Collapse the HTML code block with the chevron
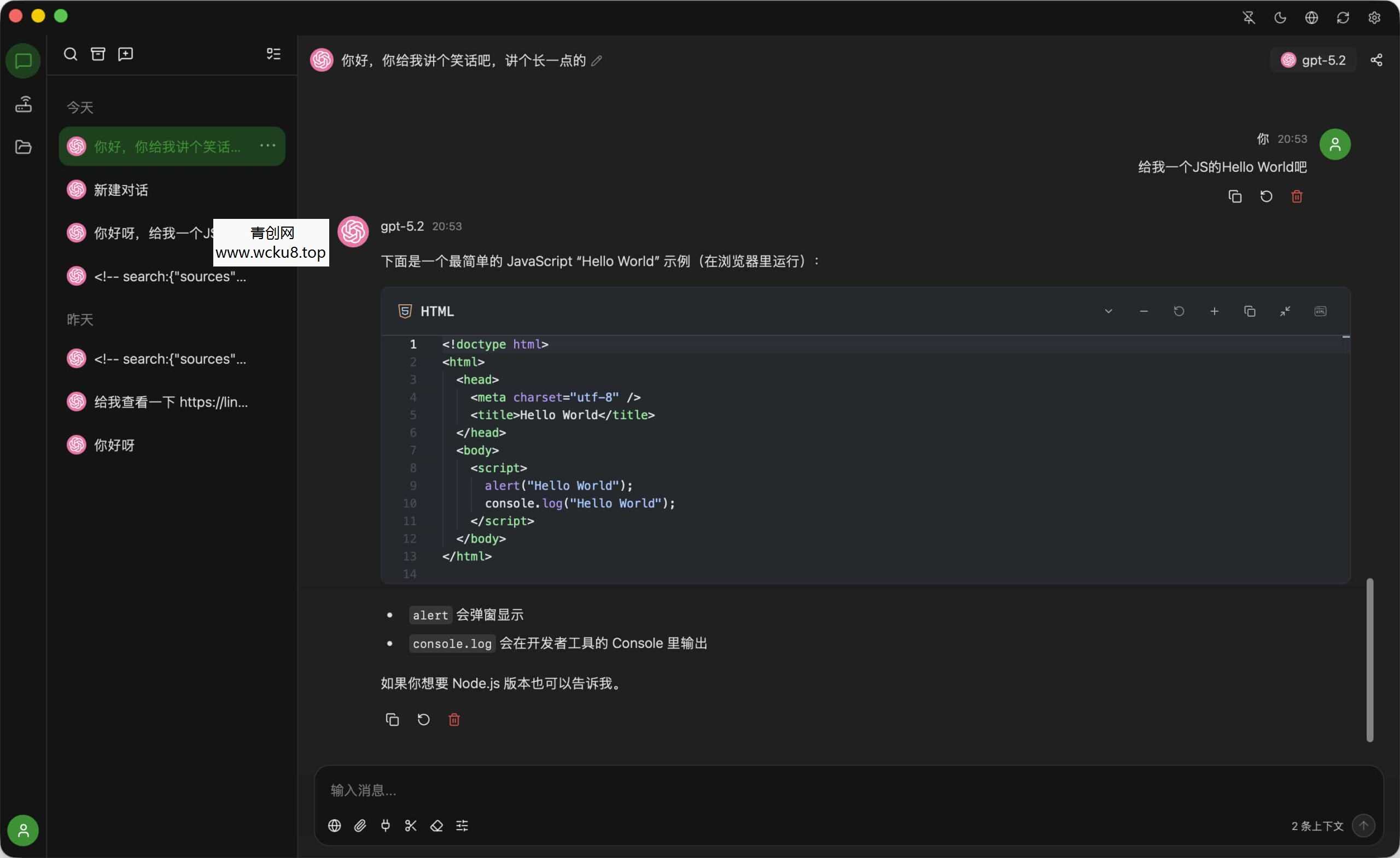Image resolution: width=1400 pixels, height=858 pixels. [x=1108, y=311]
